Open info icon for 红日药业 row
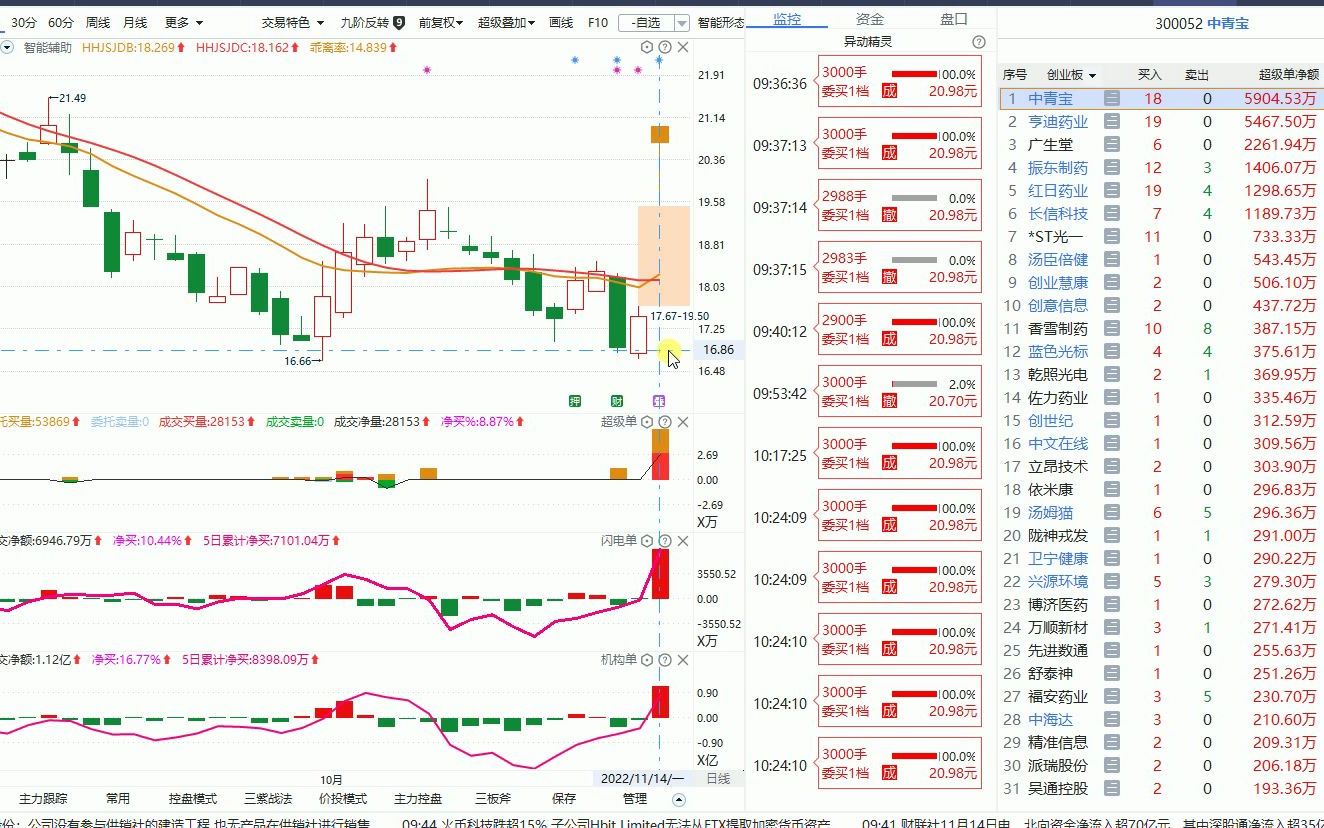This screenshot has height=828, width=1324. pyautogui.click(x=1112, y=190)
